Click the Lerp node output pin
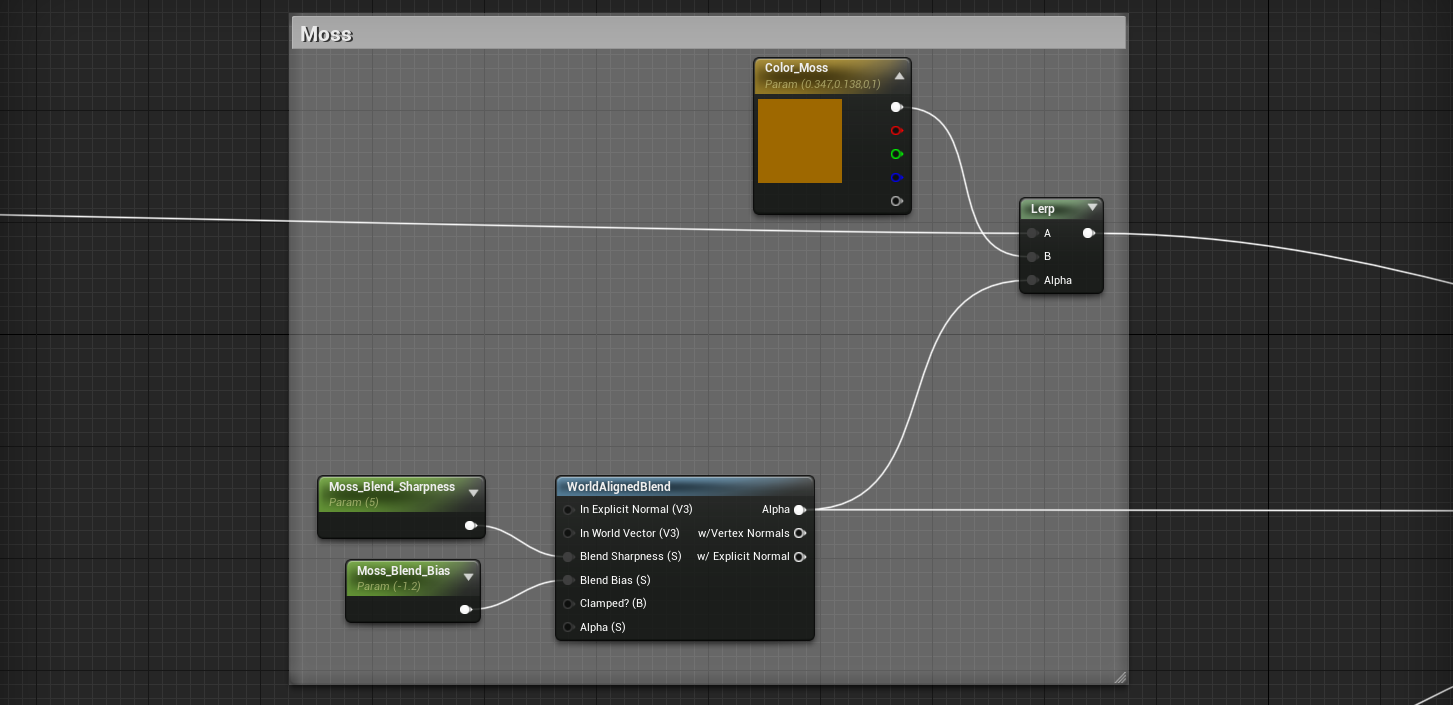Screen dimensions: 1453x705 pyautogui.click(x=1088, y=233)
